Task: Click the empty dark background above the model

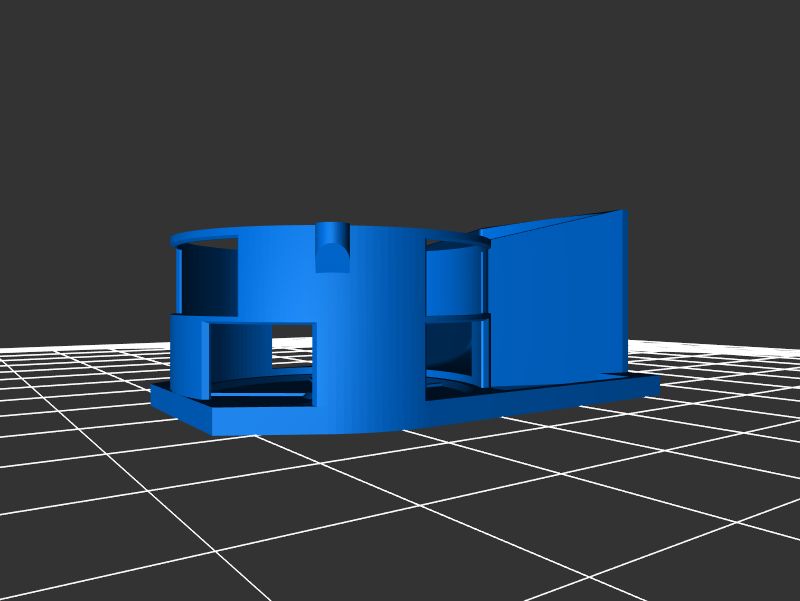Action: [x=400, y=100]
